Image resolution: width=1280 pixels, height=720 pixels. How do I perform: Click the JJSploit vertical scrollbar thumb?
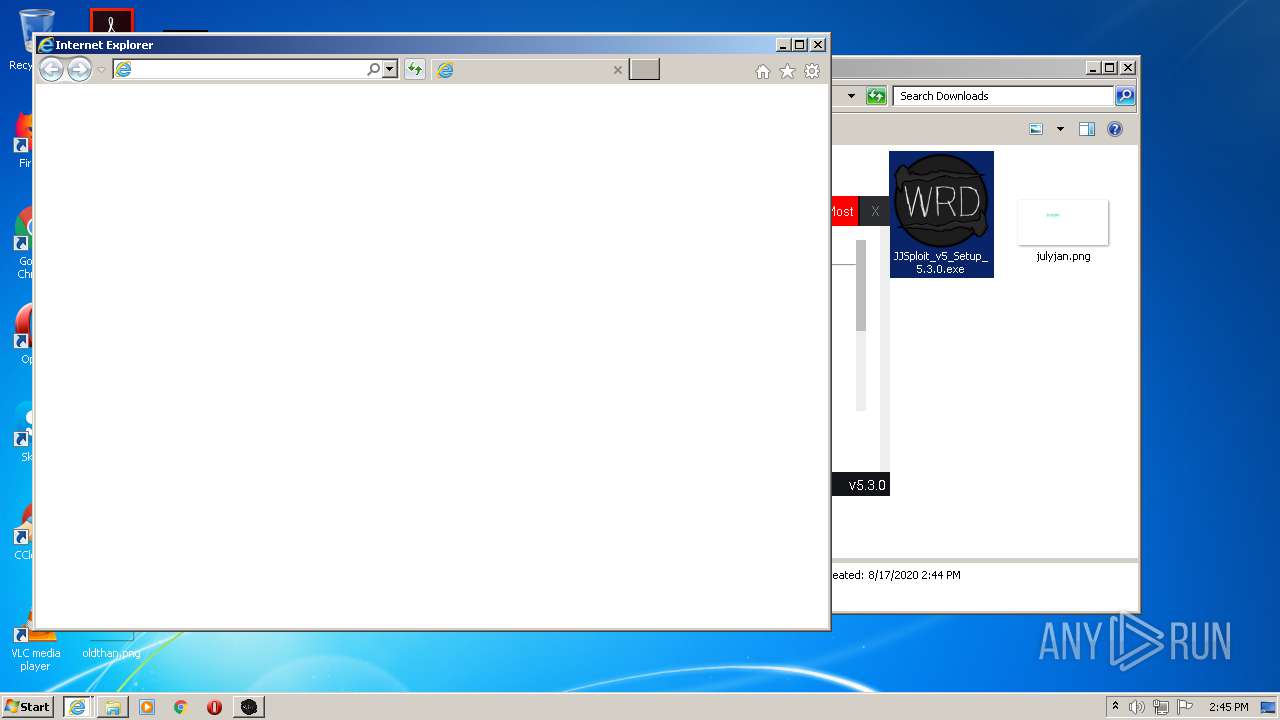click(861, 285)
